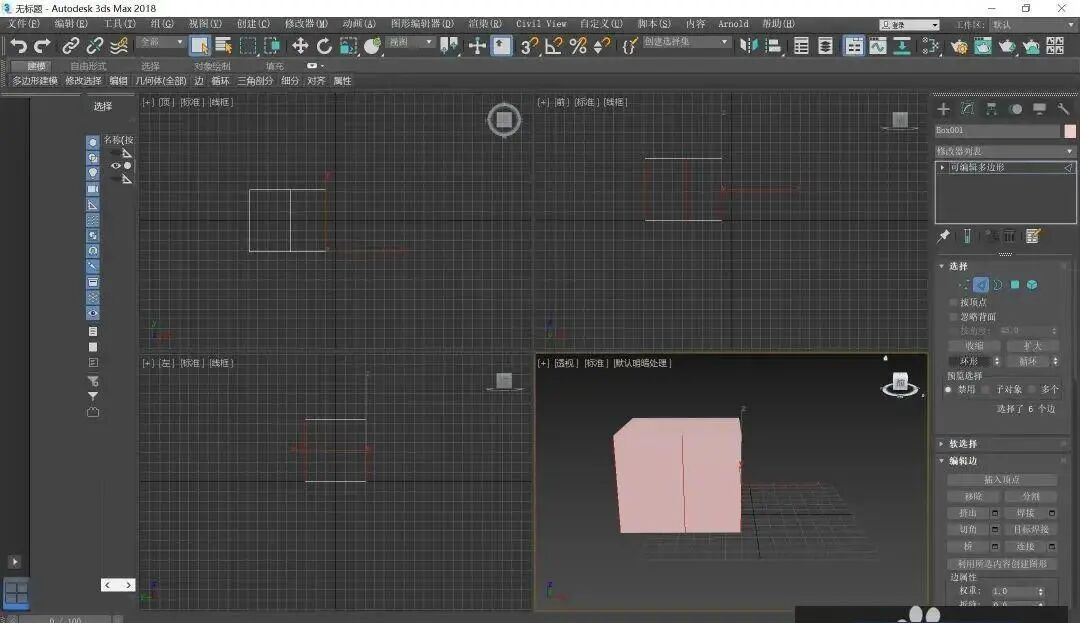Image resolution: width=1080 pixels, height=623 pixels.
Task: Click the Redo arrow in the main toolbar
Action: pos(43,45)
